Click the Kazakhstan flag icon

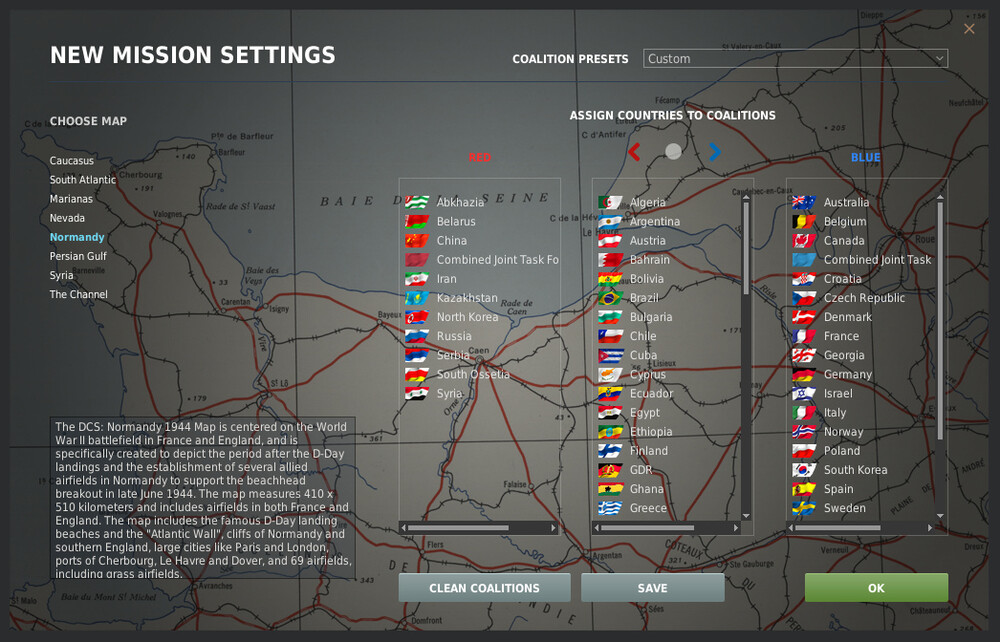[x=417, y=298]
